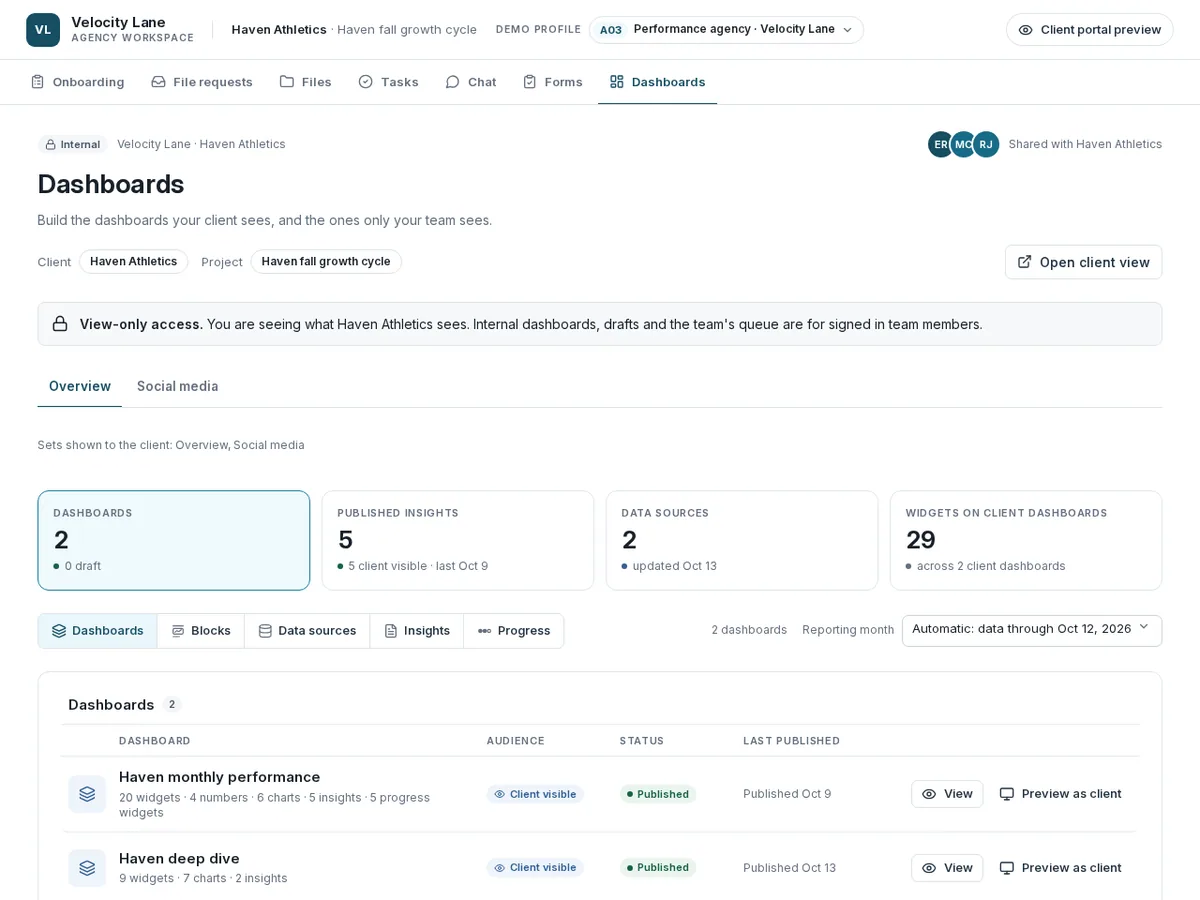Preview Haven deep dive as client

pos(1061,868)
